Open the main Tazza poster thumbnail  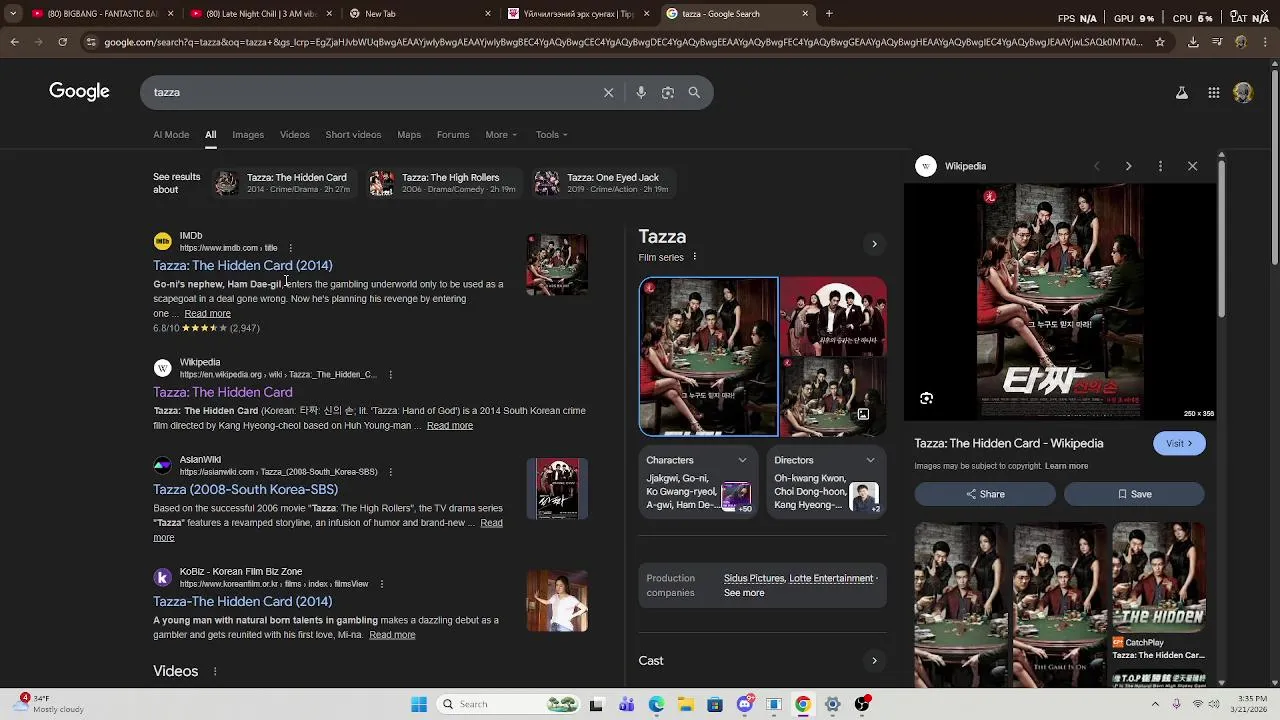(x=708, y=357)
